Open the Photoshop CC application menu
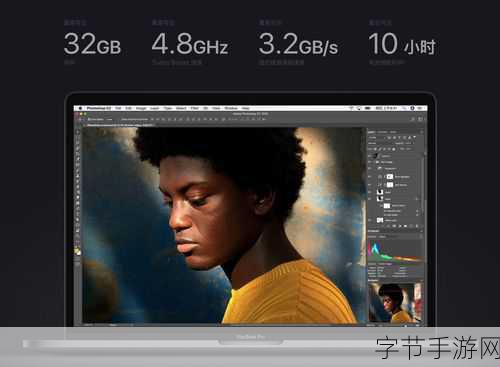The width and height of the screenshot is (500, 367). click(x=99, y=108)
